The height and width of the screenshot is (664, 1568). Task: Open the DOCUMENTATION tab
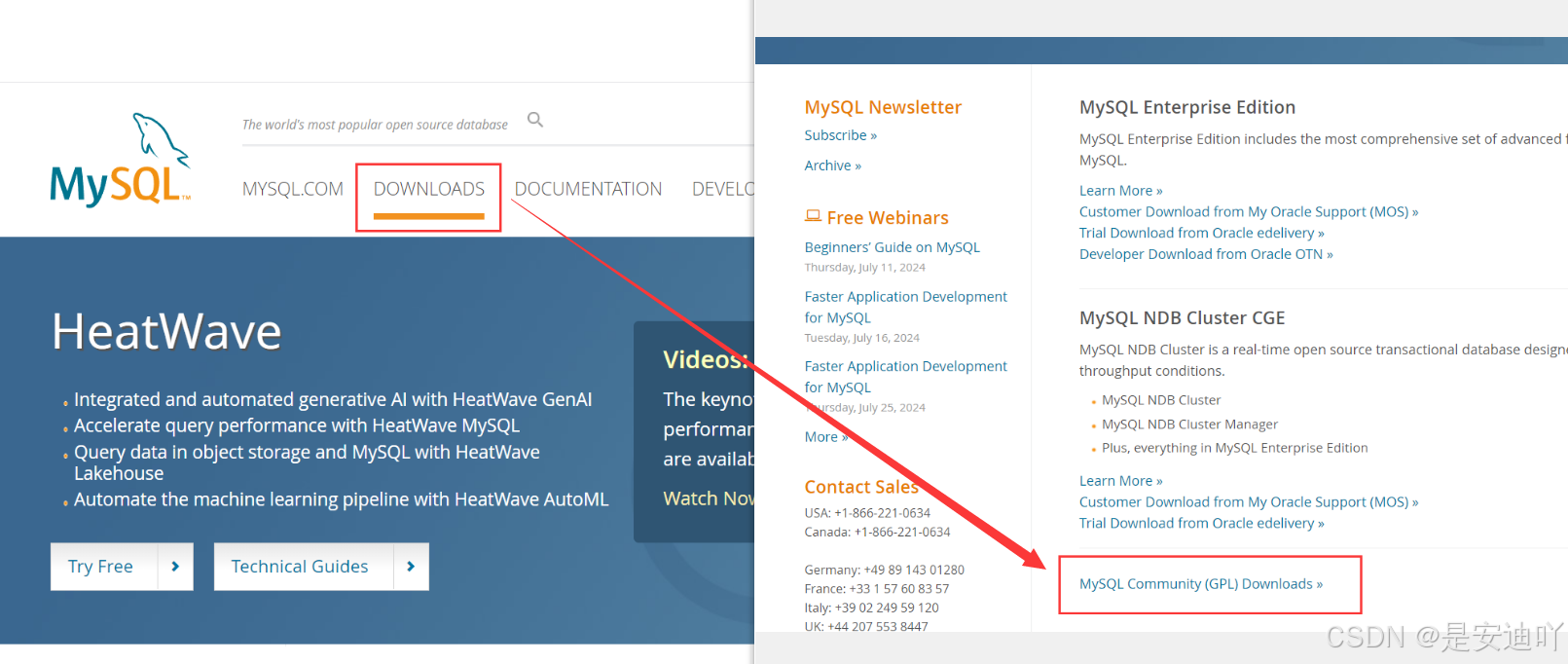coord(588,189)
